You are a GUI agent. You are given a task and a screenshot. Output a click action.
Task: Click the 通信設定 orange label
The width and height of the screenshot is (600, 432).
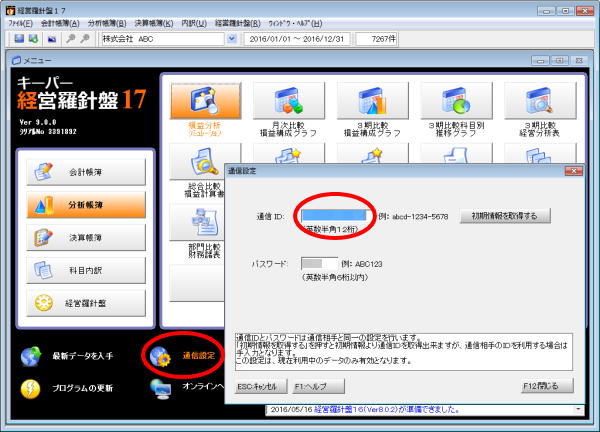pos(199,356)
